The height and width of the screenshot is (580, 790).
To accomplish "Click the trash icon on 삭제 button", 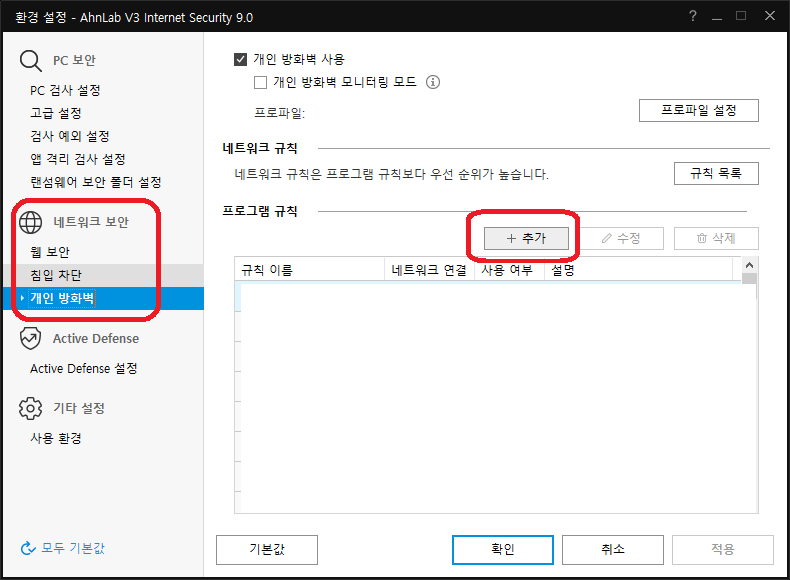I will [701, 238].
